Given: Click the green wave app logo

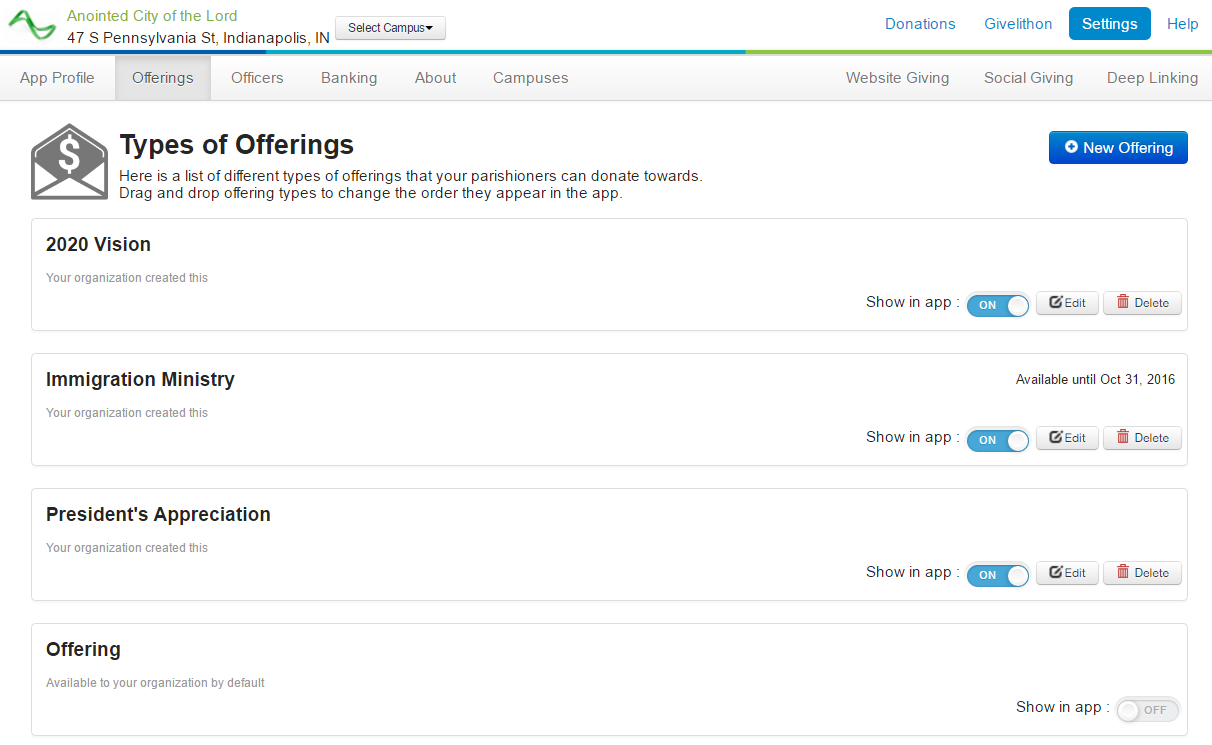Looking at the screenshot, I should 32,25.
